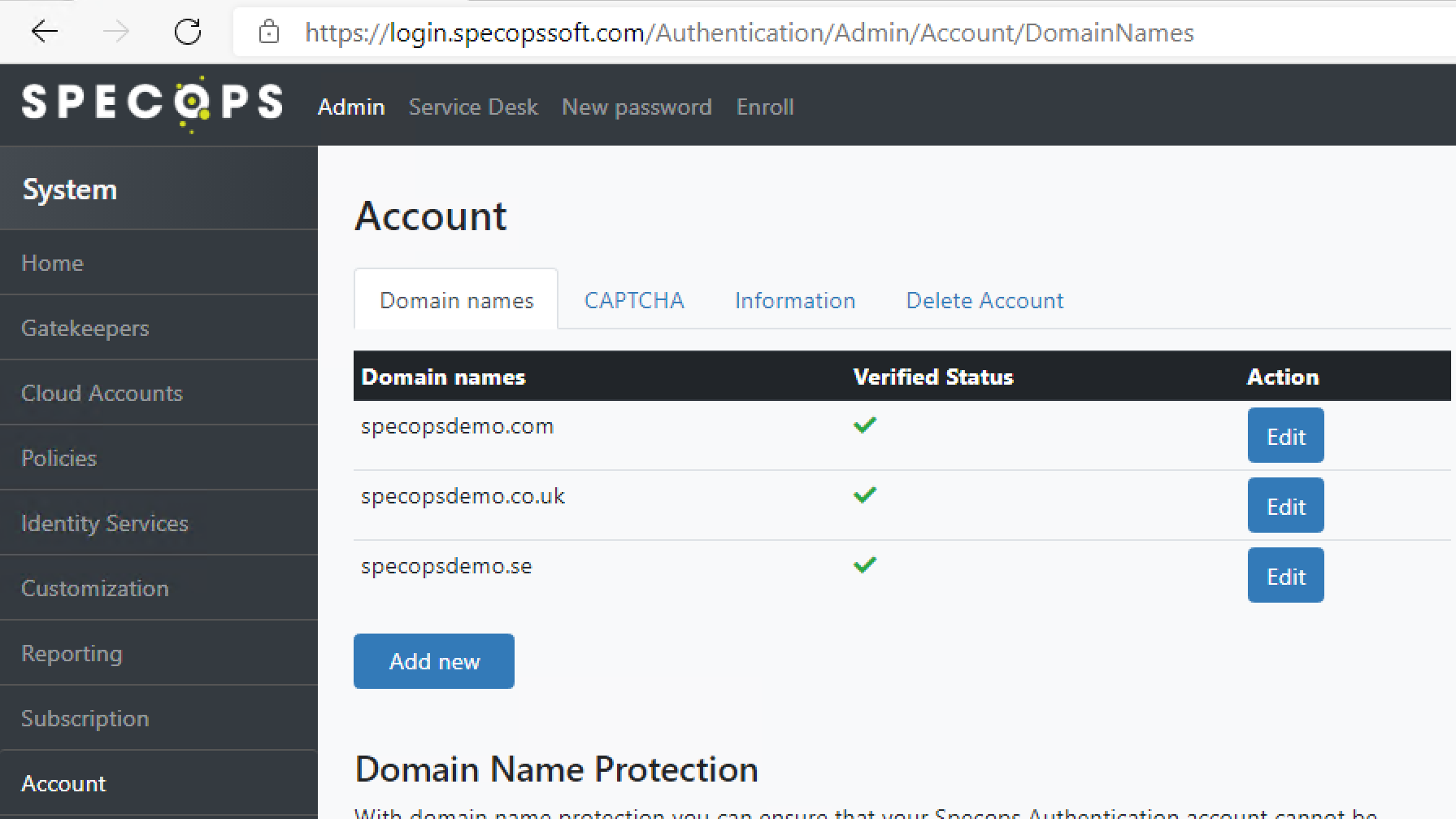Open the CAPTCHA tab
The height and width of the screenshot is (819, 1456).
(x=634, y=300)
